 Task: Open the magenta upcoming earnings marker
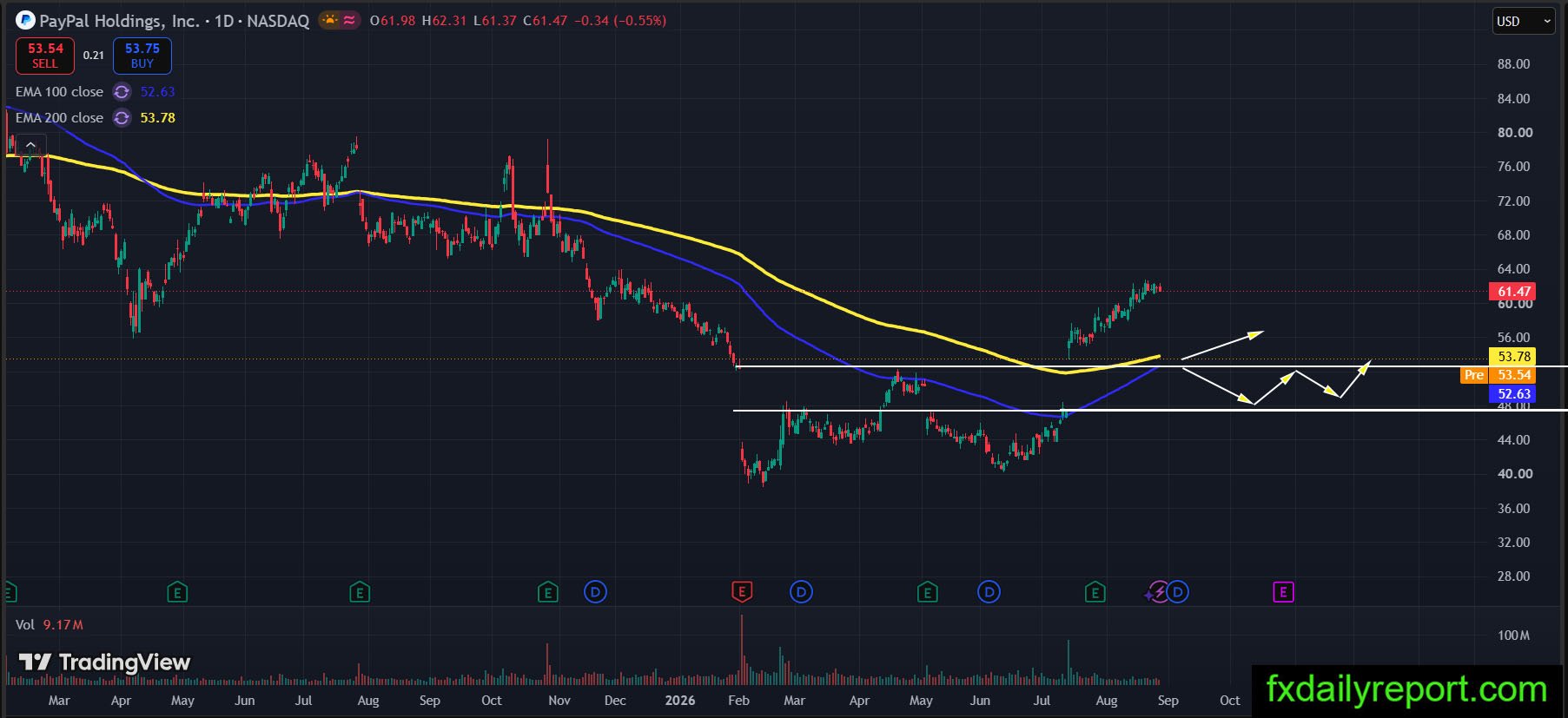(x=1283, y=592)
